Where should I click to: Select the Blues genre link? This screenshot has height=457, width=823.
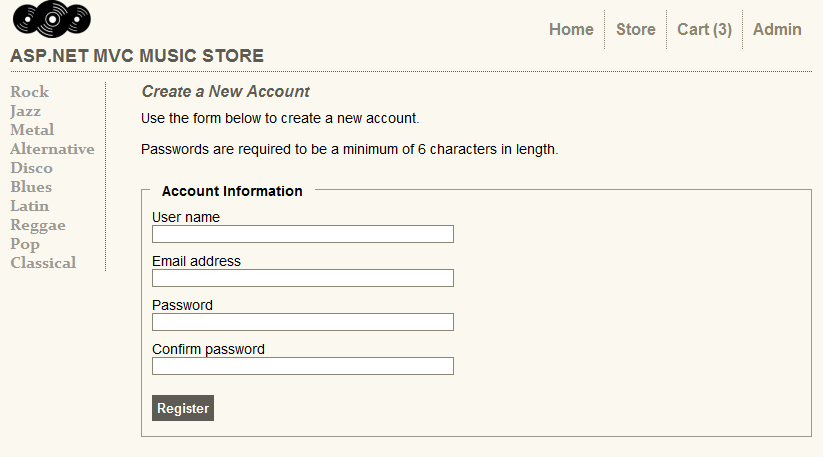pos(31,187)
